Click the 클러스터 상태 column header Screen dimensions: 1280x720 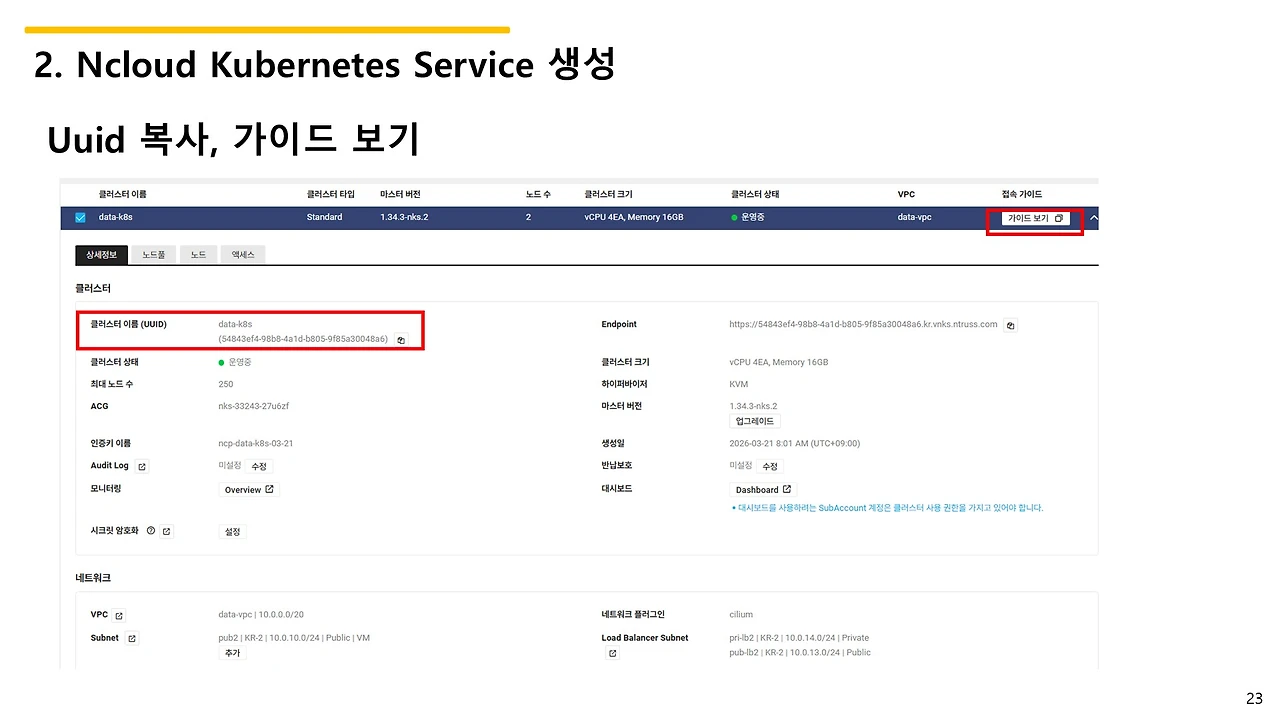click(755, 194)
